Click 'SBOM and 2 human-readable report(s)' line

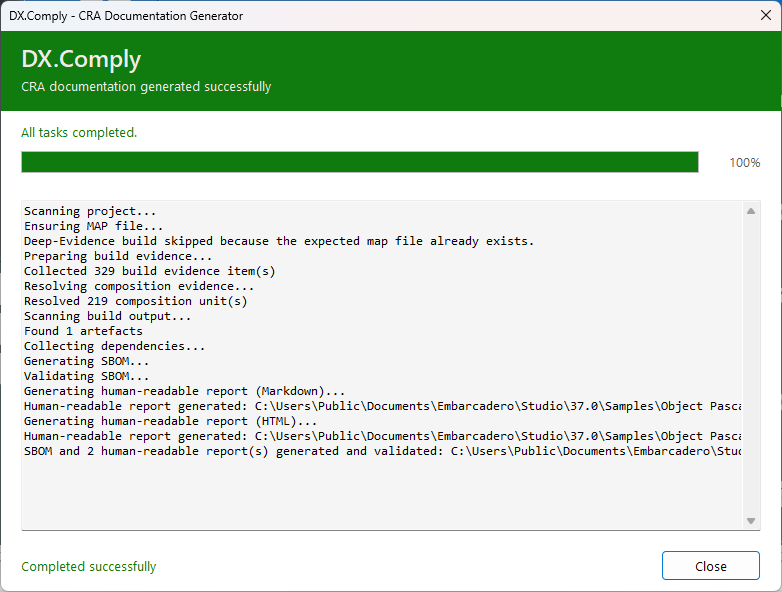[383, 451]
